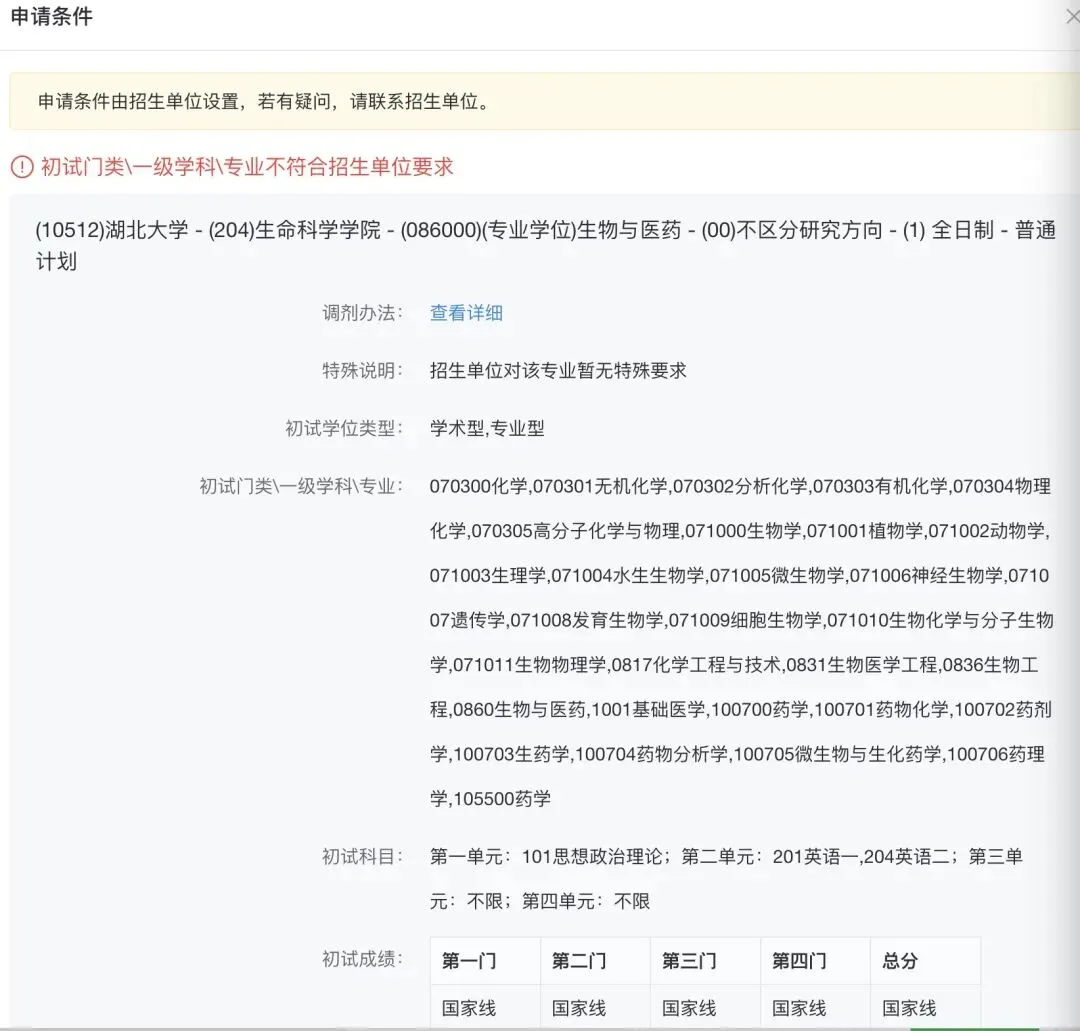This screenshot has width=1080, height=1031.
Task: Click the line containing 0860生物与医药
Action: pos(740,709)
